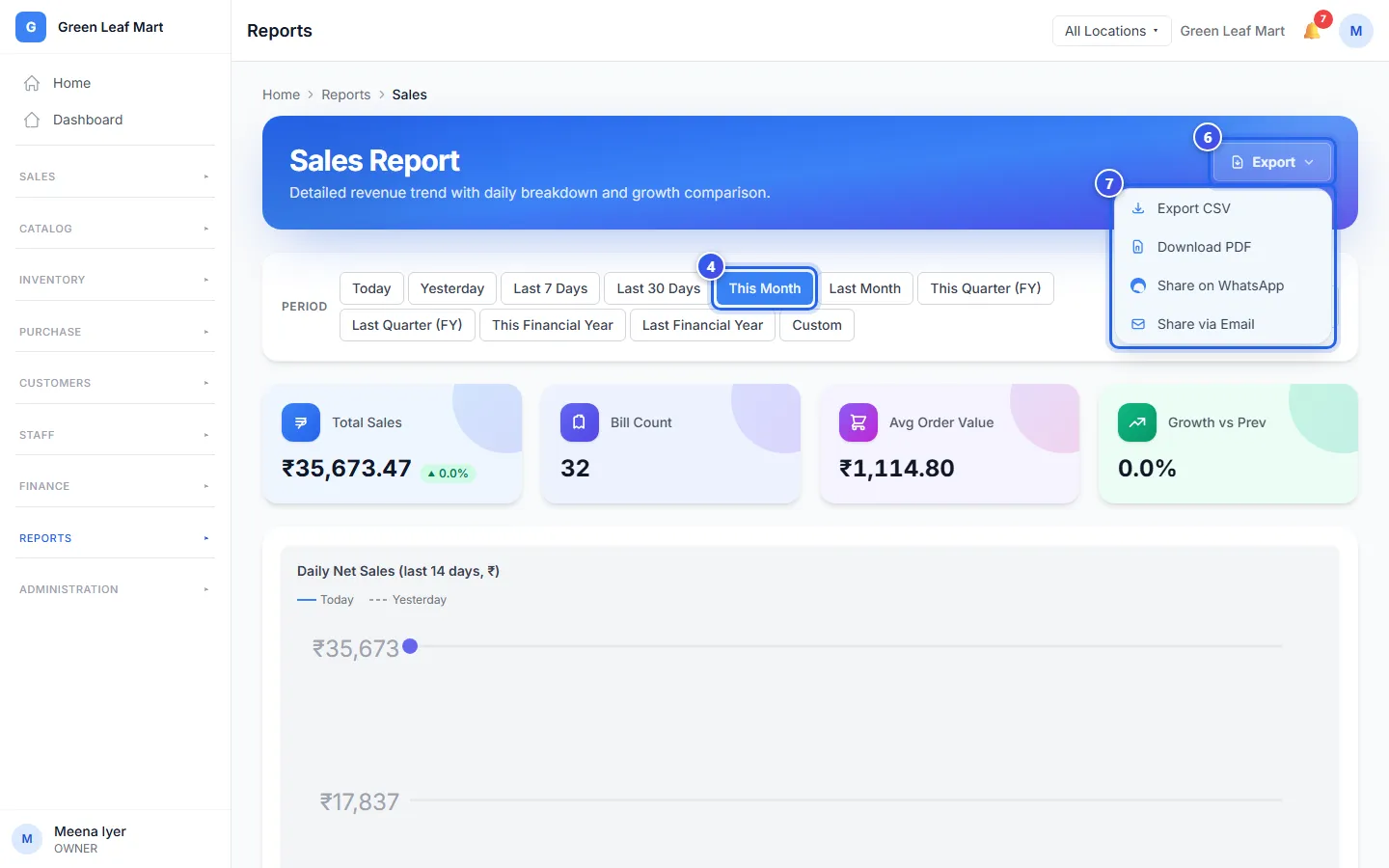Screen dimensions: 1389x868
Task: Go to Reports breadcrumb link
Action: tap(346, 95)
